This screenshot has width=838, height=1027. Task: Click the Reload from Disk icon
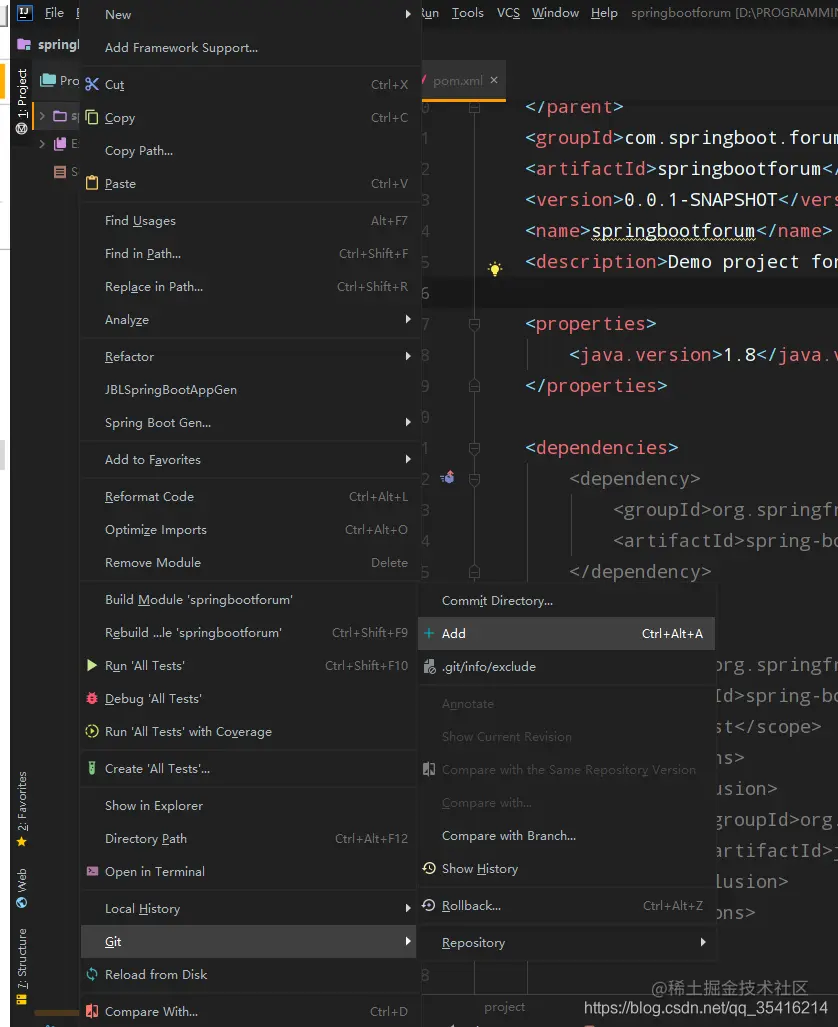pos(92,974)
